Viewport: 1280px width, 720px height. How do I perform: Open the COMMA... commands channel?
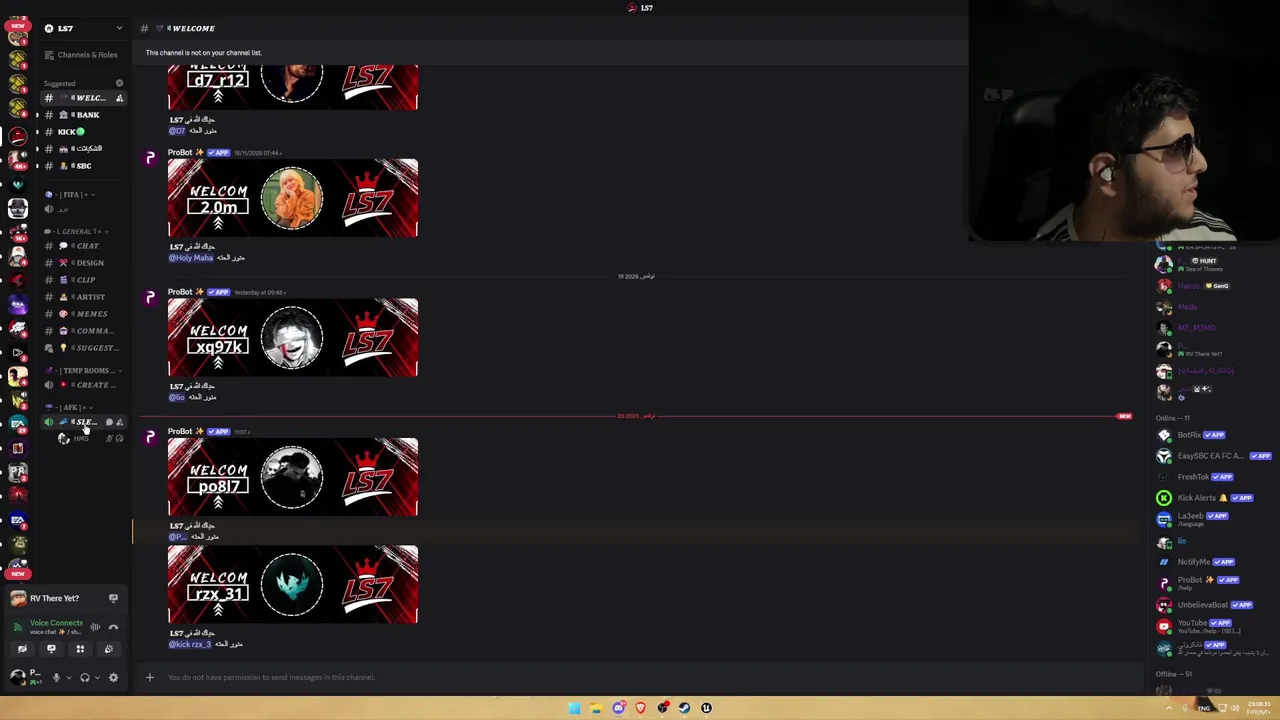pos(83,331)
